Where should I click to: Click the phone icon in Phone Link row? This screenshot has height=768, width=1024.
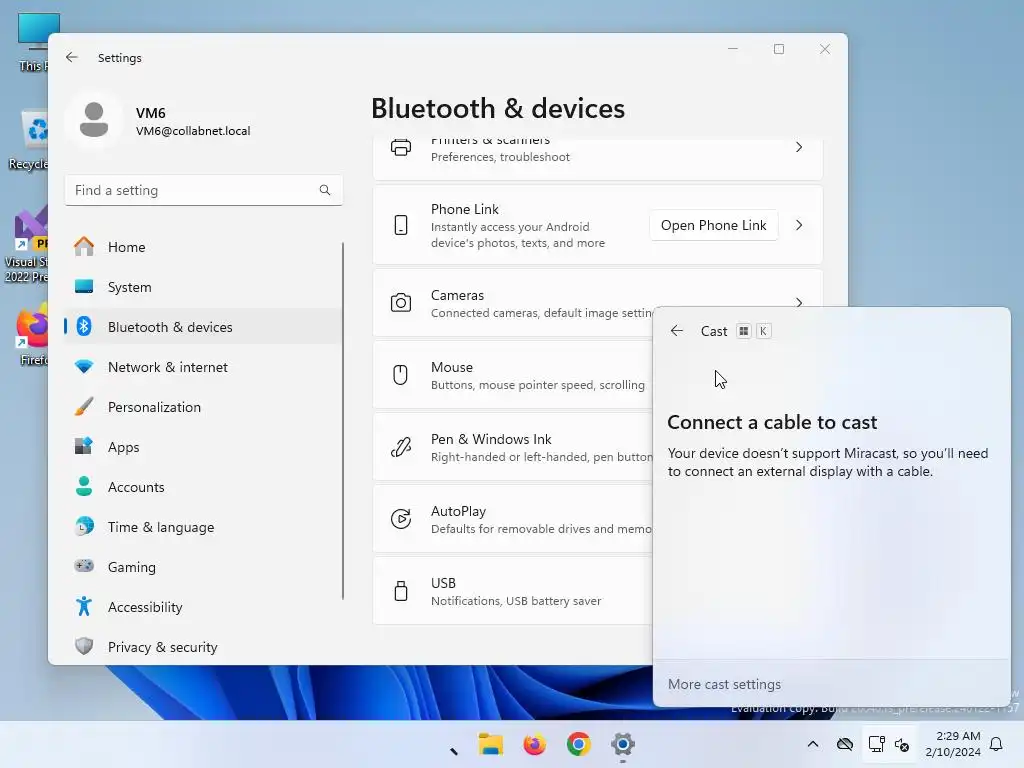click(x=401, y=225)
